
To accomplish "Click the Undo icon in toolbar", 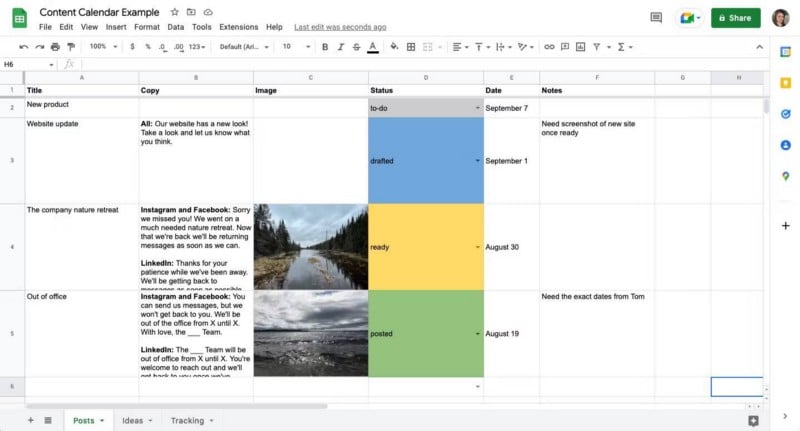I will coord(24,47).
